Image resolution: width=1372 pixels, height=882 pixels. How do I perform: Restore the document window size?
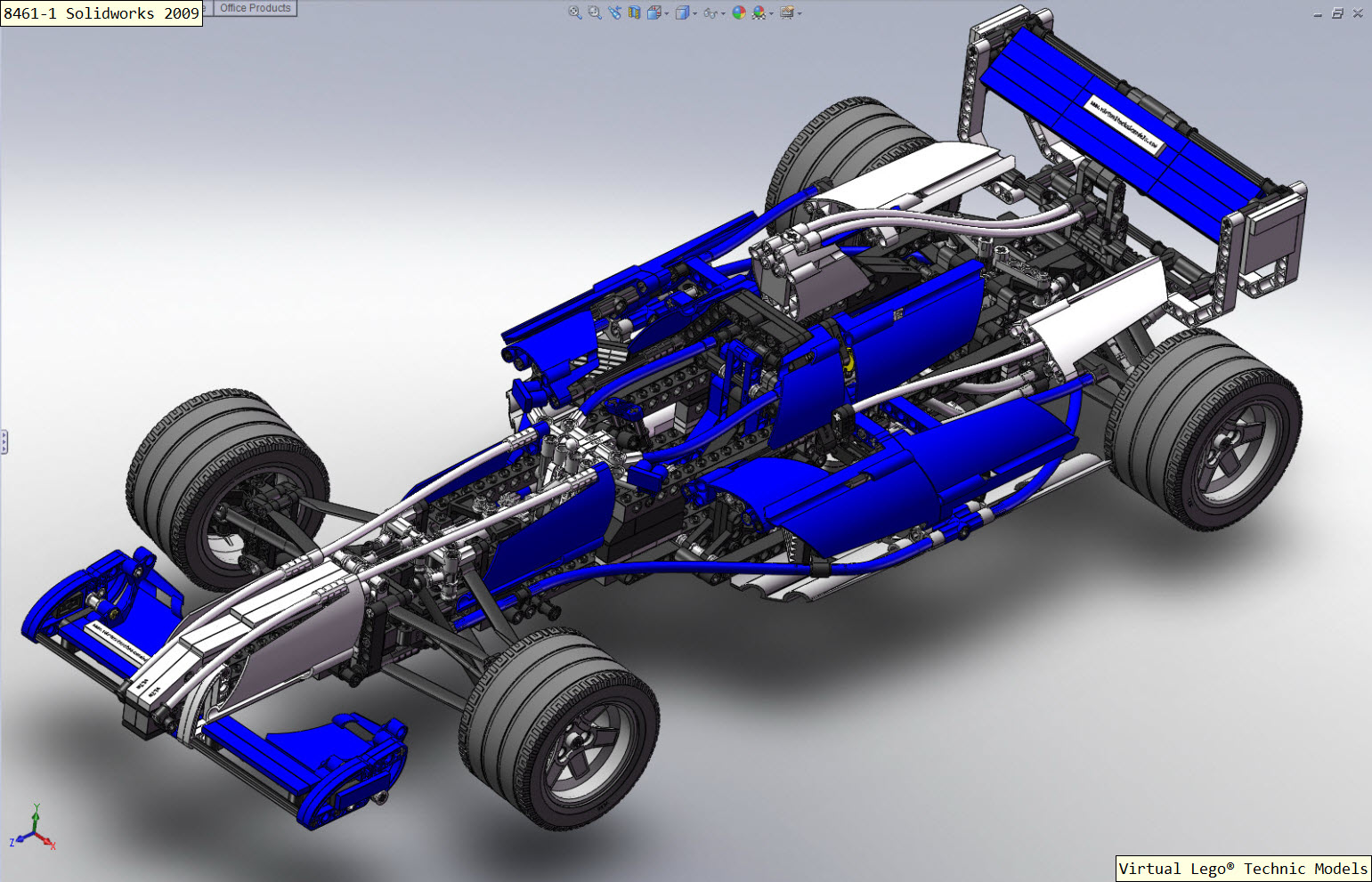pyautogui.click(x=1337, y=13)
